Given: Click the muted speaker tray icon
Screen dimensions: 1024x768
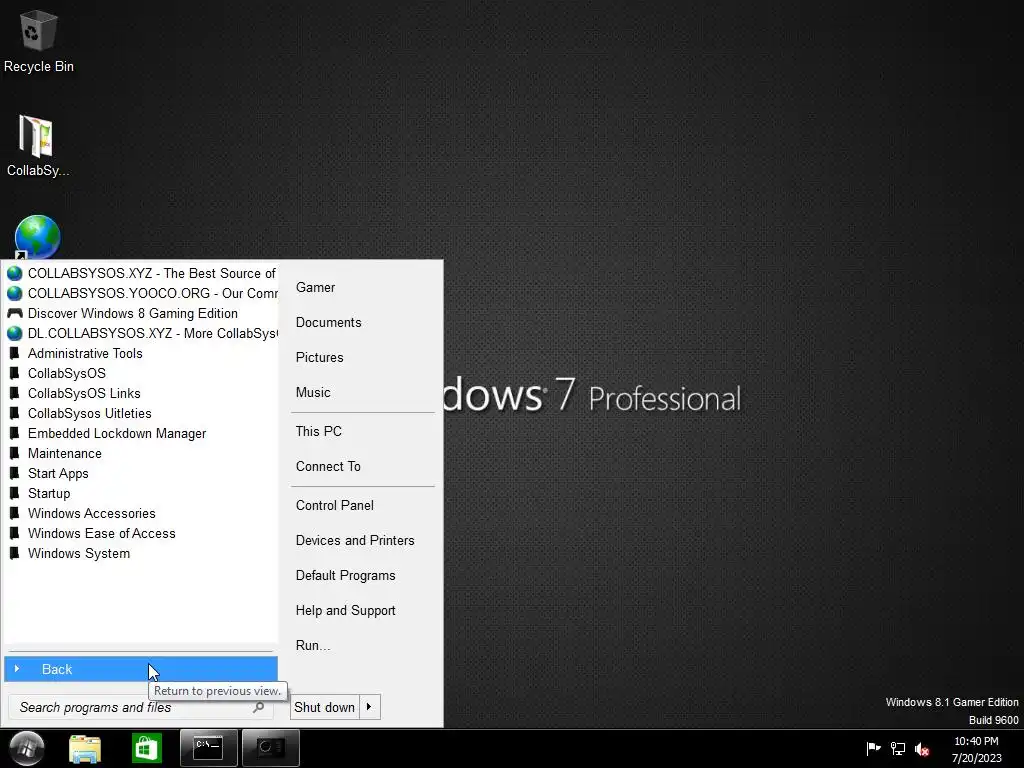Looking at the screenshot, I should [921, 749].
